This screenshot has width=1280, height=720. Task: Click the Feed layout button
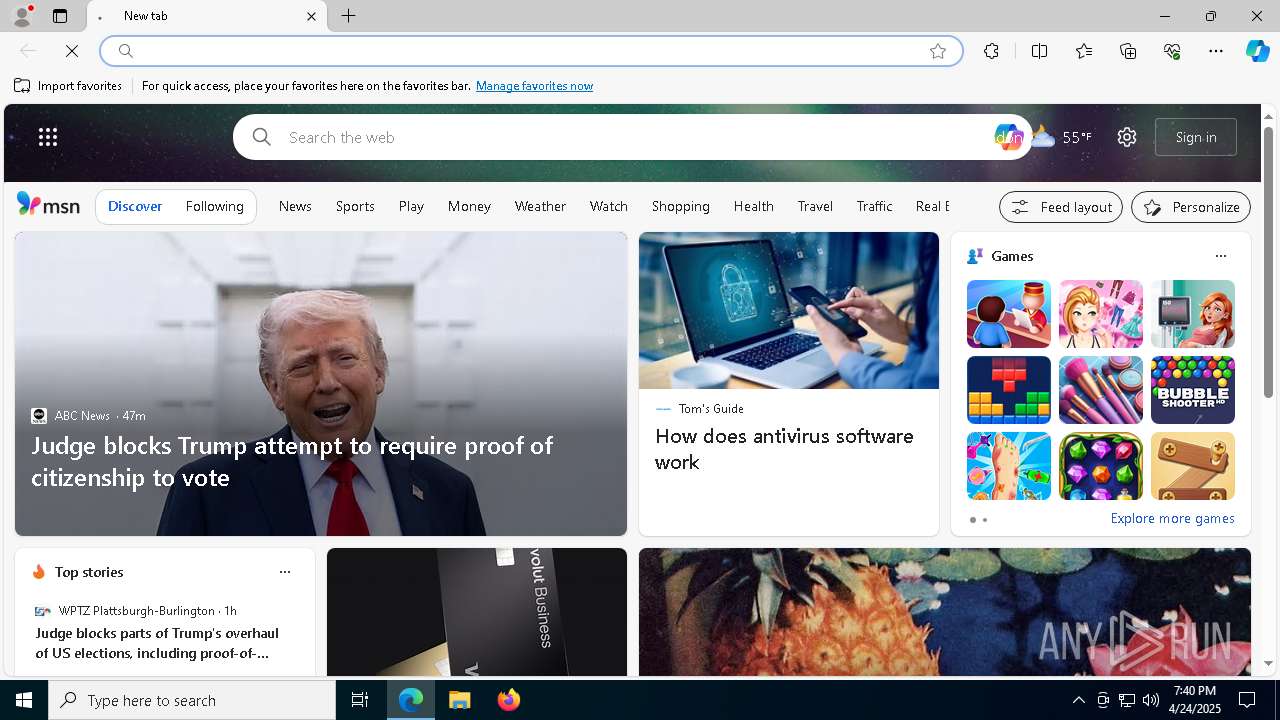pyautogui.click(x=1061, y=207)
